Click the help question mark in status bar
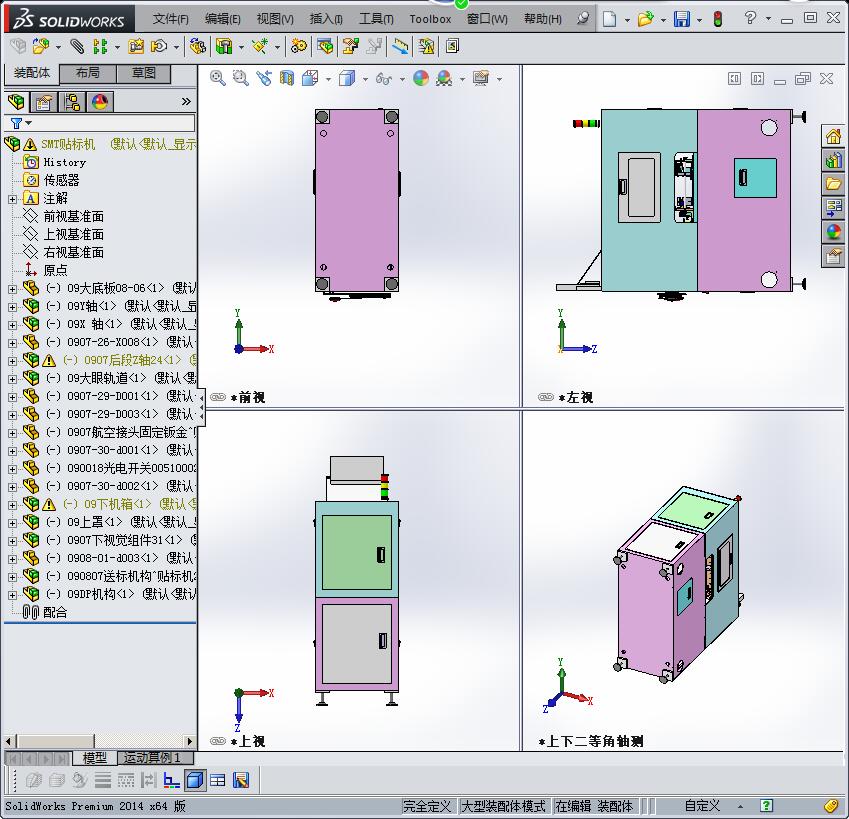 click(766, 805)
